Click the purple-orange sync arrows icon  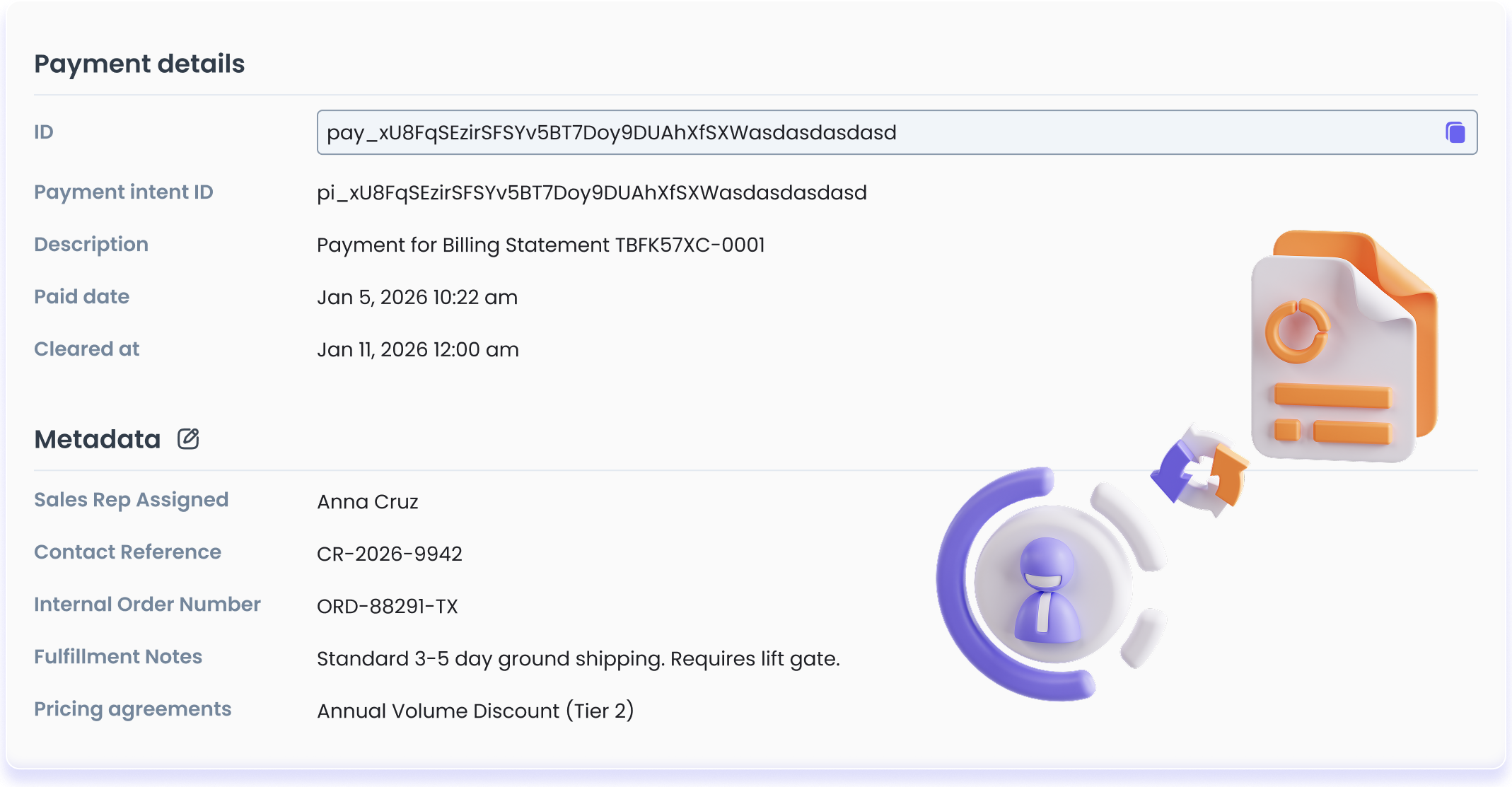[x=1200, y=472]
